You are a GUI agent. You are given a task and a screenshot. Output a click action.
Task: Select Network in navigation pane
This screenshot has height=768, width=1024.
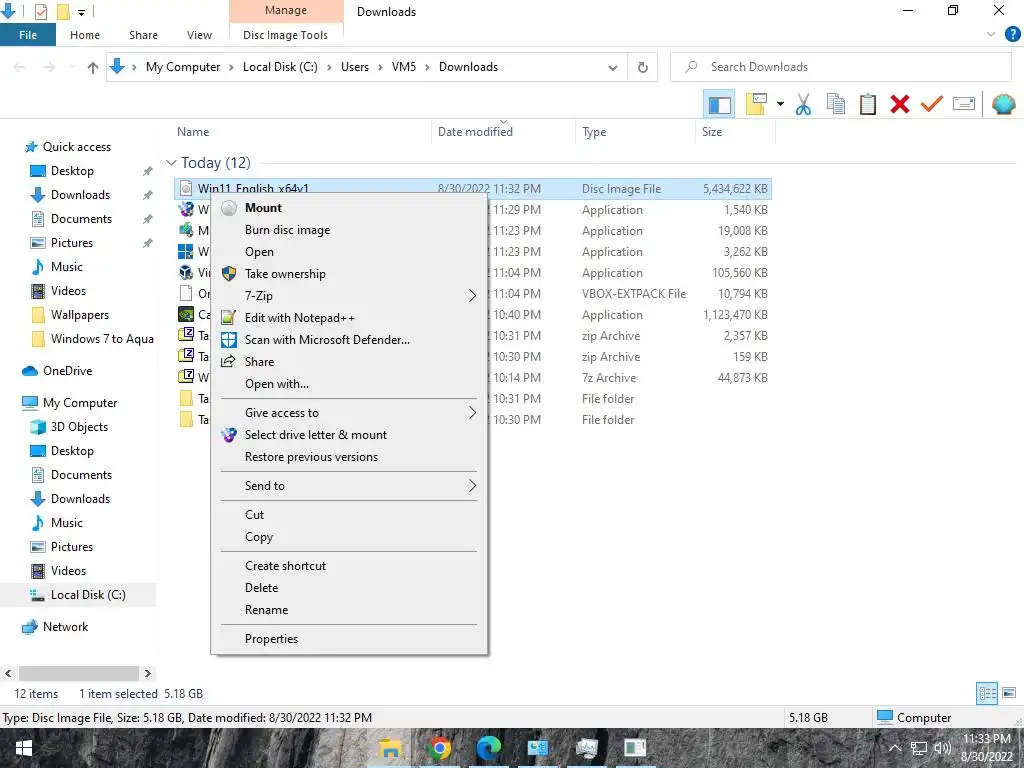tap(65, 627)
